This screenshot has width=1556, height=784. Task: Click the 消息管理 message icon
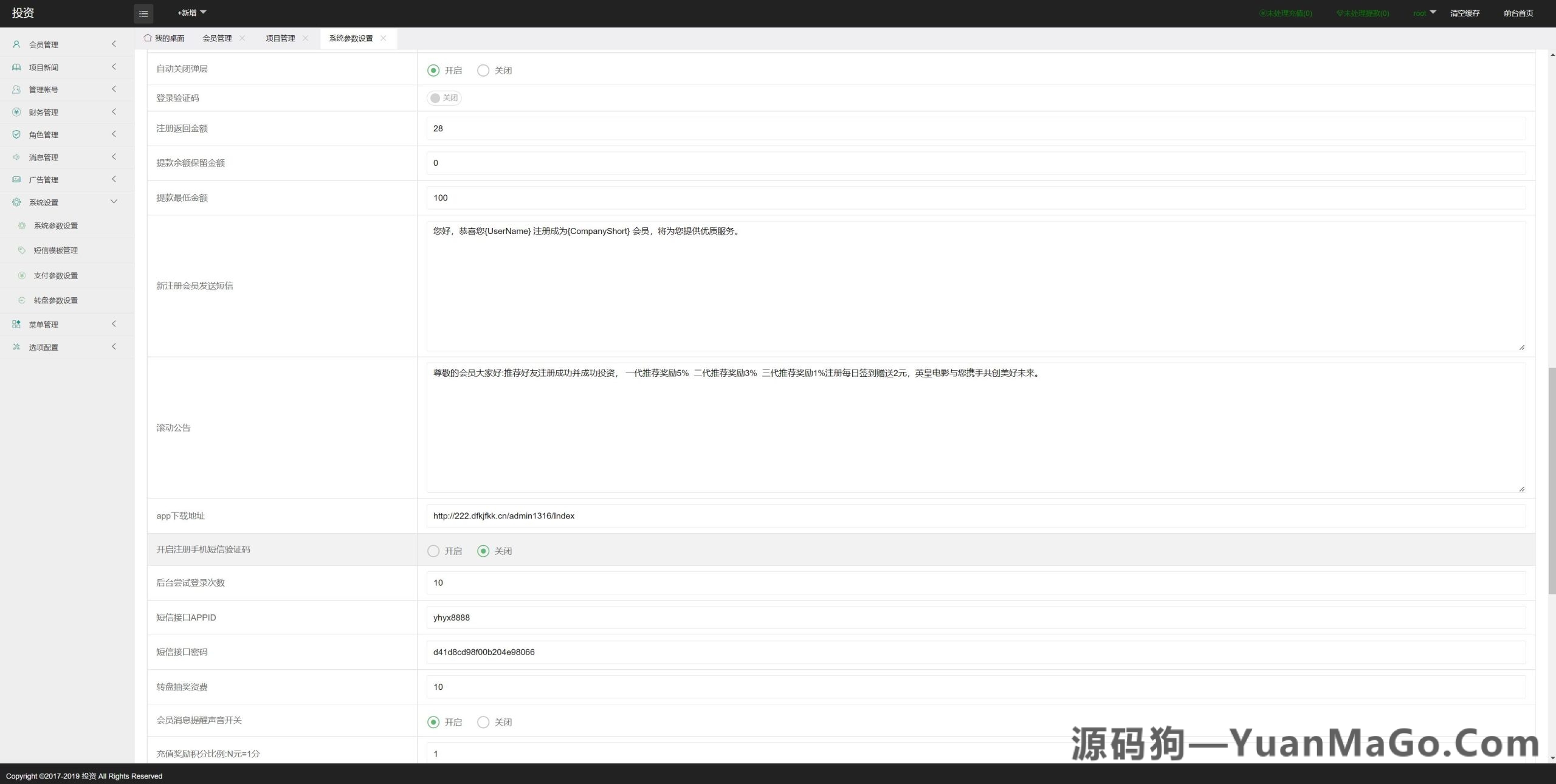[x=16, y=157]
